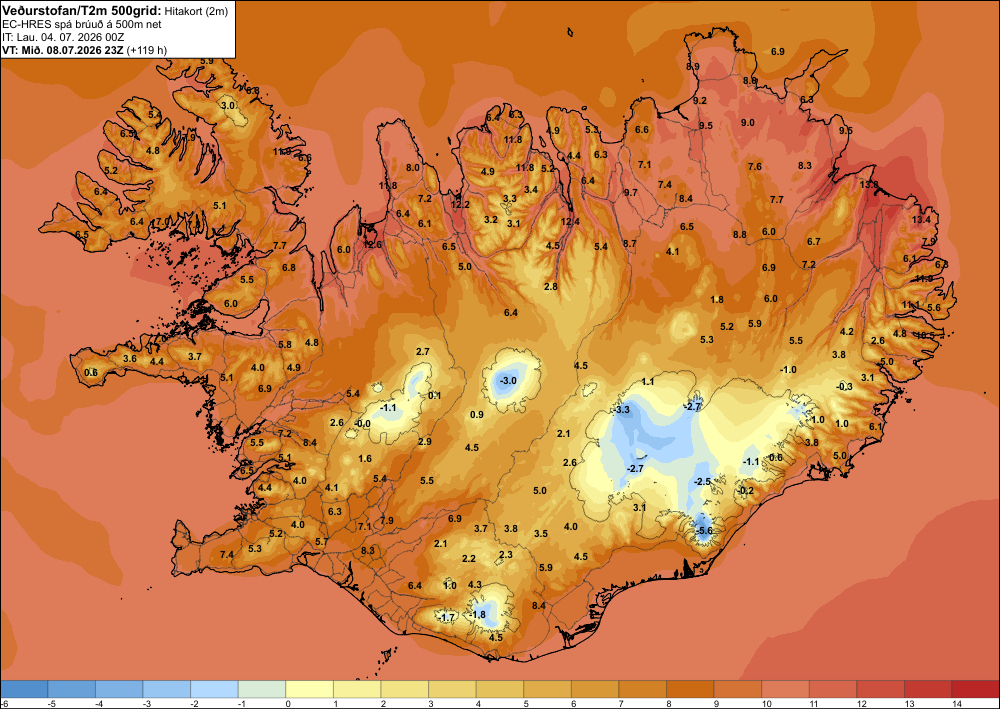Select the 2.8 temperature reading
The width and height of the screenshot is (1000, 709).
550,287
